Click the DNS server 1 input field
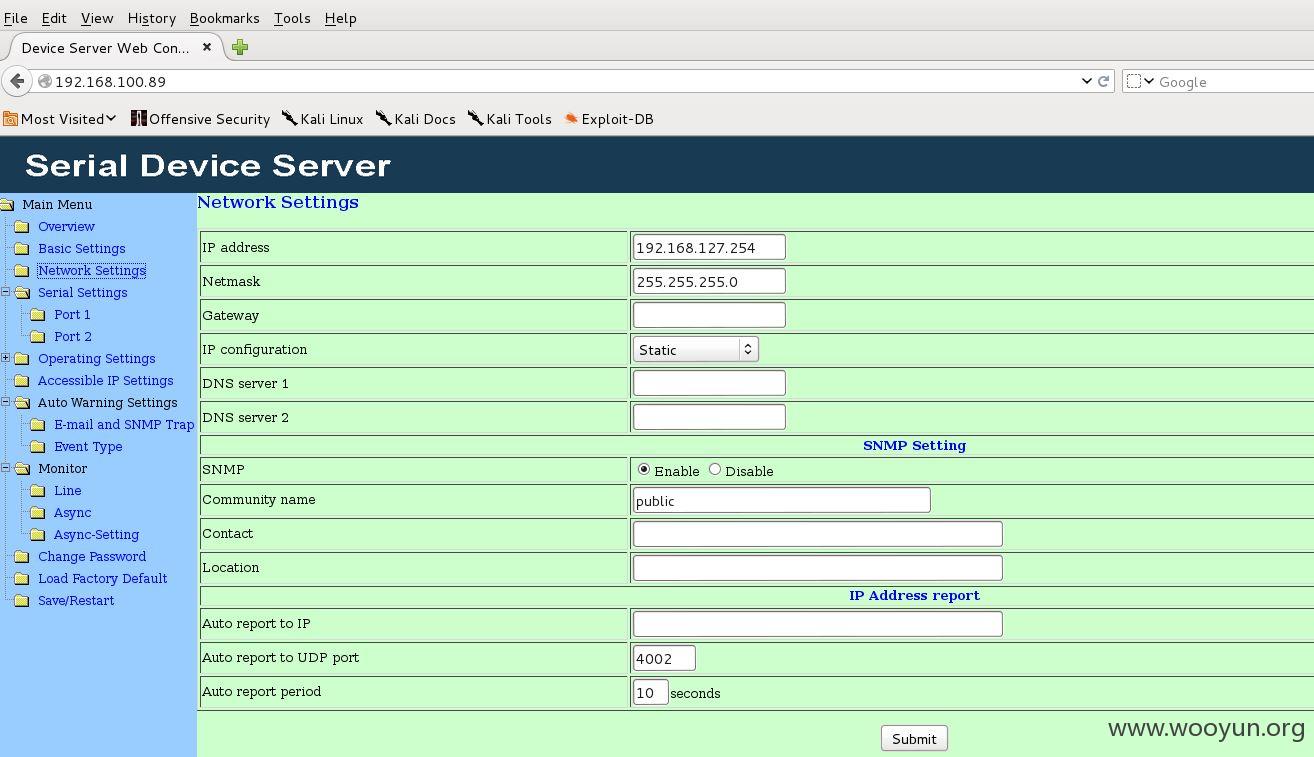Viewport: 1314px width, 757px height. (x=709, y=383)
